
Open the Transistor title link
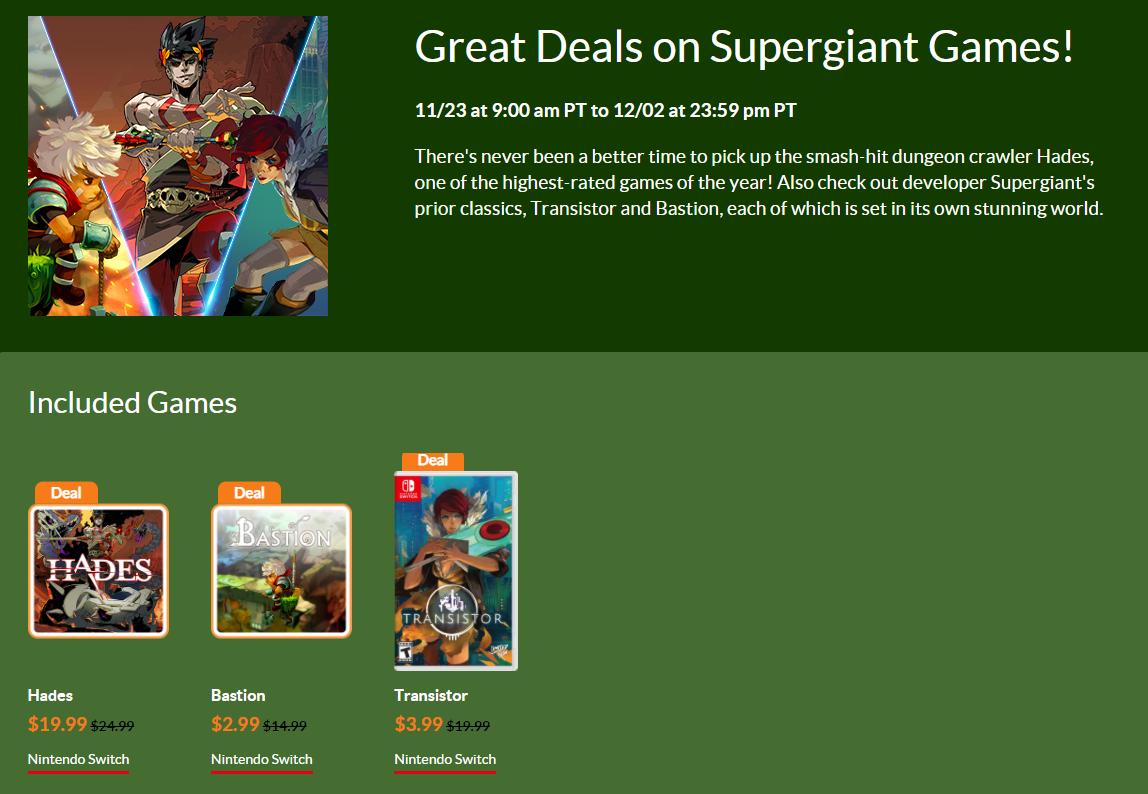coord(431,695)
